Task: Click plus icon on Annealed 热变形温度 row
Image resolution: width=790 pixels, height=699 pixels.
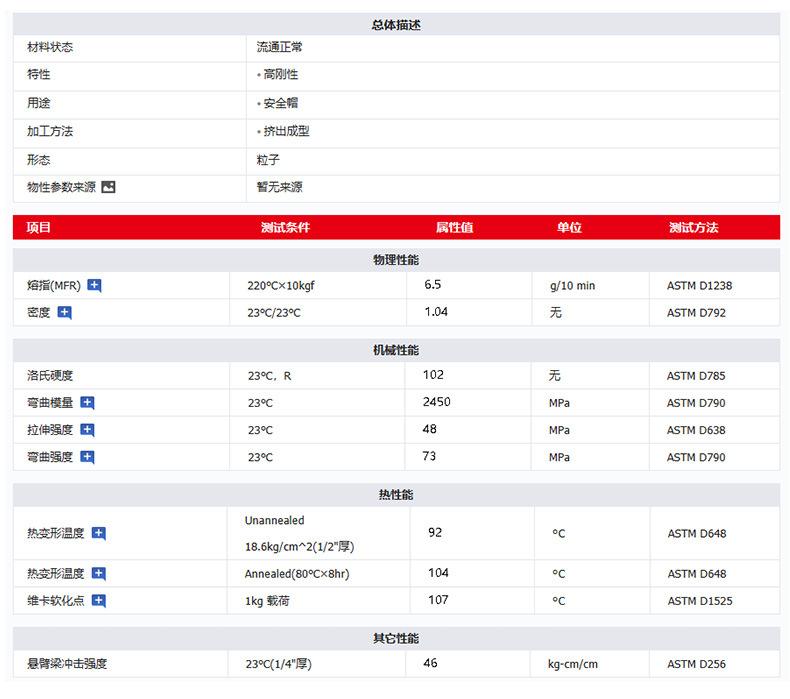Action: point(99,574)
